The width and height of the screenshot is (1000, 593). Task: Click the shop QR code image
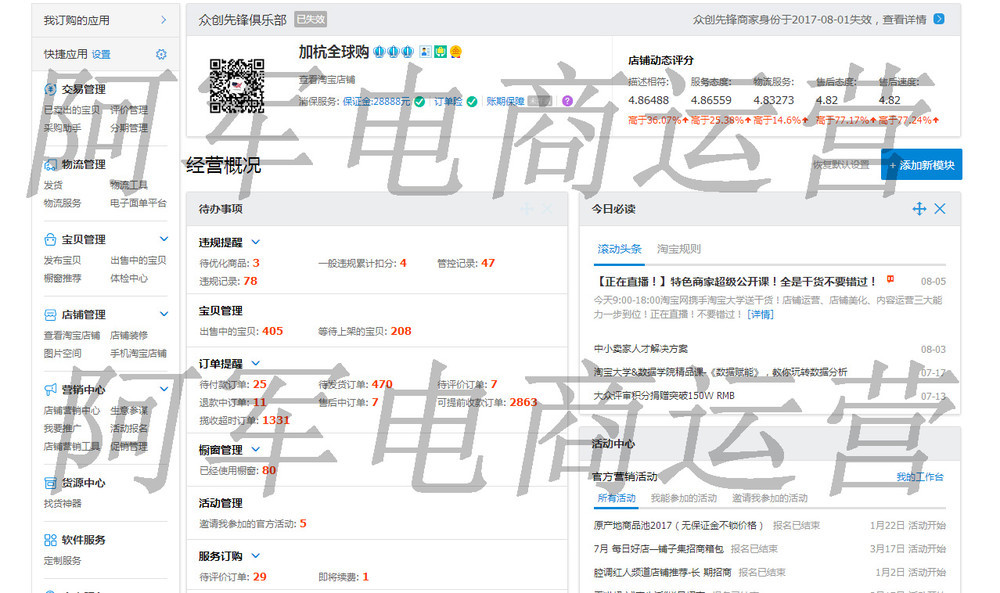(237, 85)
